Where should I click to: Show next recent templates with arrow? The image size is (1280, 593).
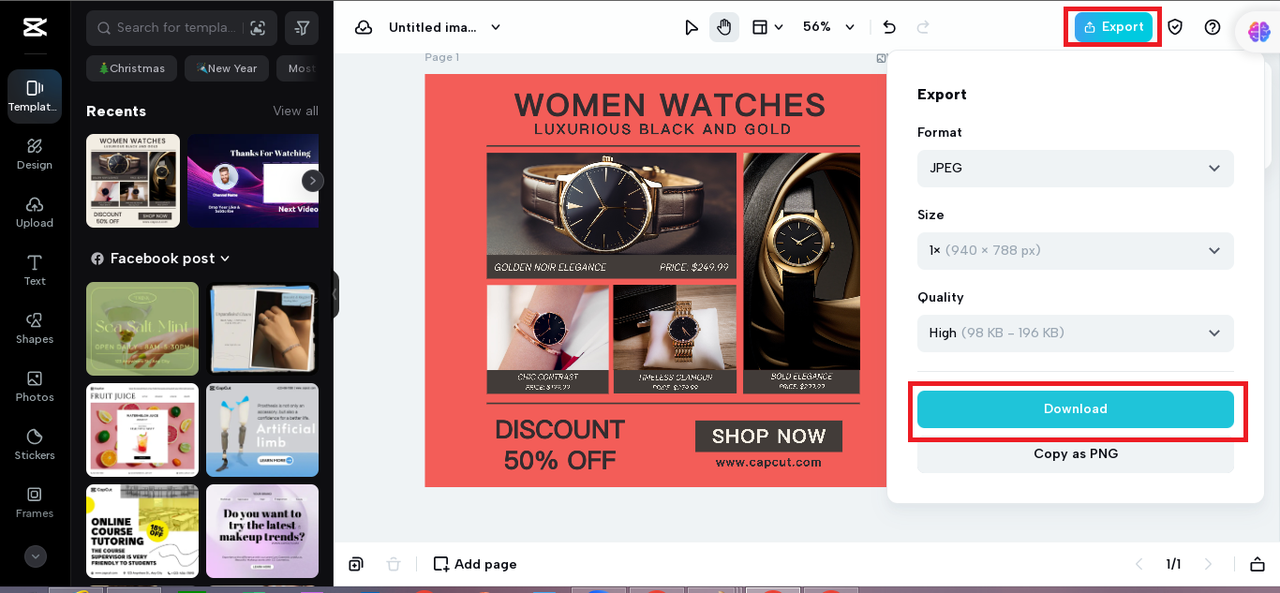[x=313, y=181]
